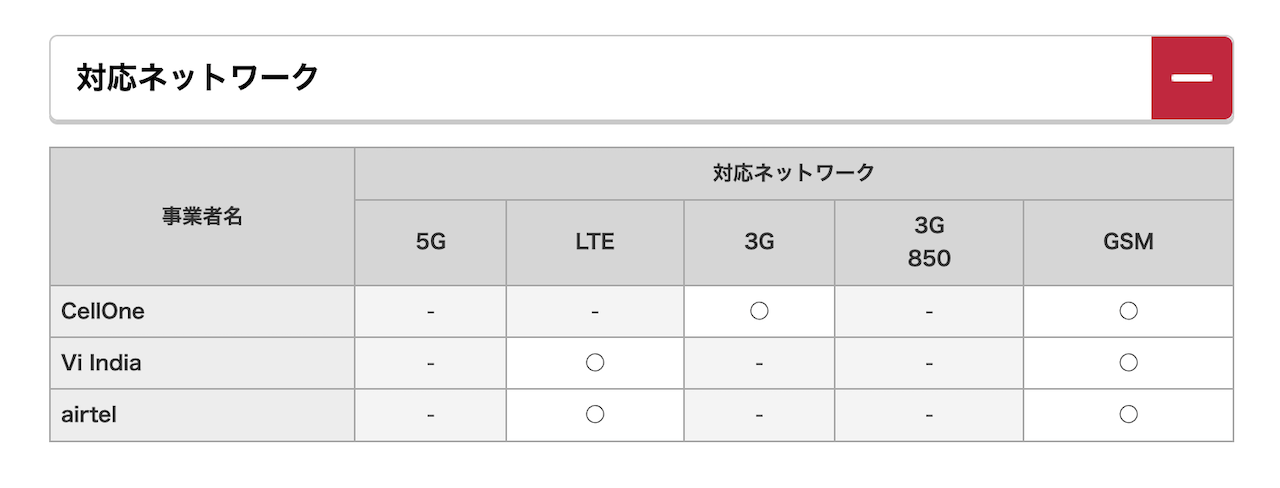Click the dash in CellOne 5G cell
The width and height of the screenshot is (1280, 488).
pos(430,312)
